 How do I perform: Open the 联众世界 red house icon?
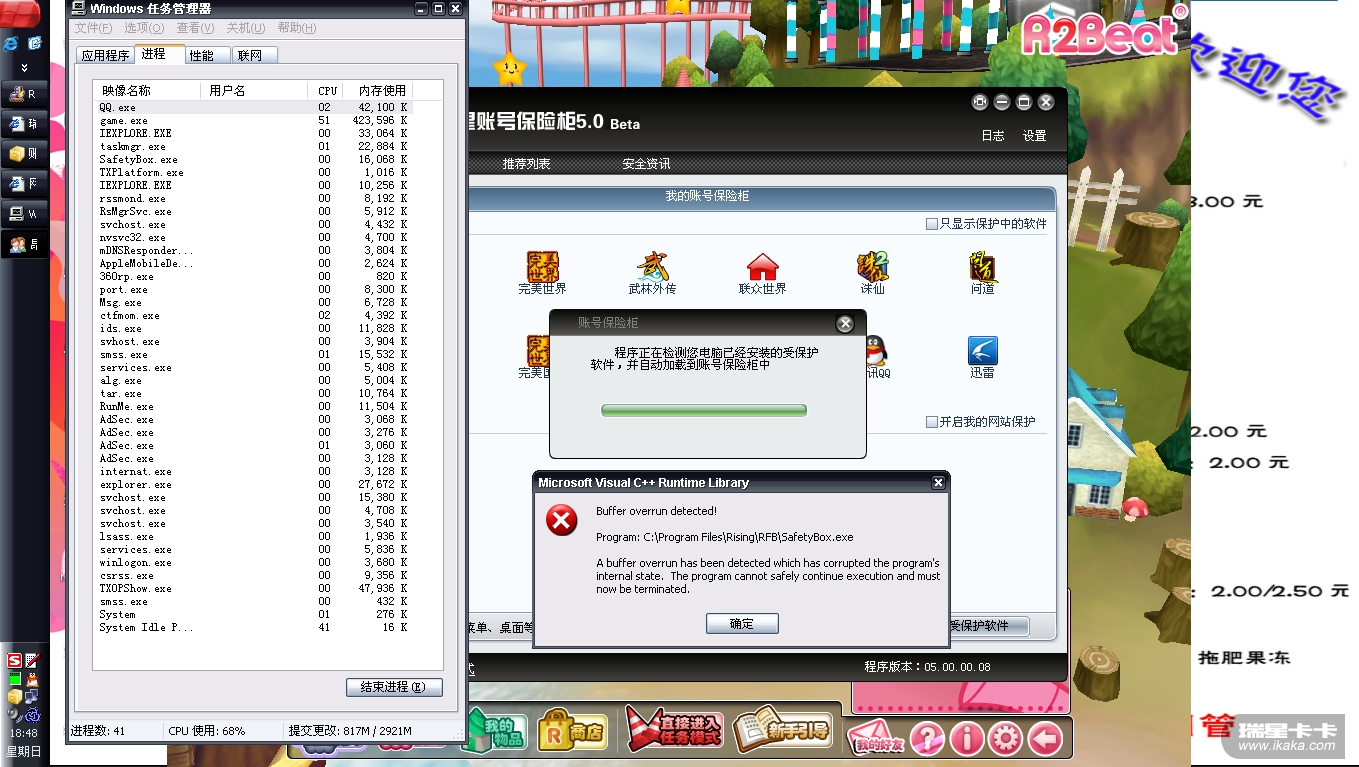click(x=762, y=268)
